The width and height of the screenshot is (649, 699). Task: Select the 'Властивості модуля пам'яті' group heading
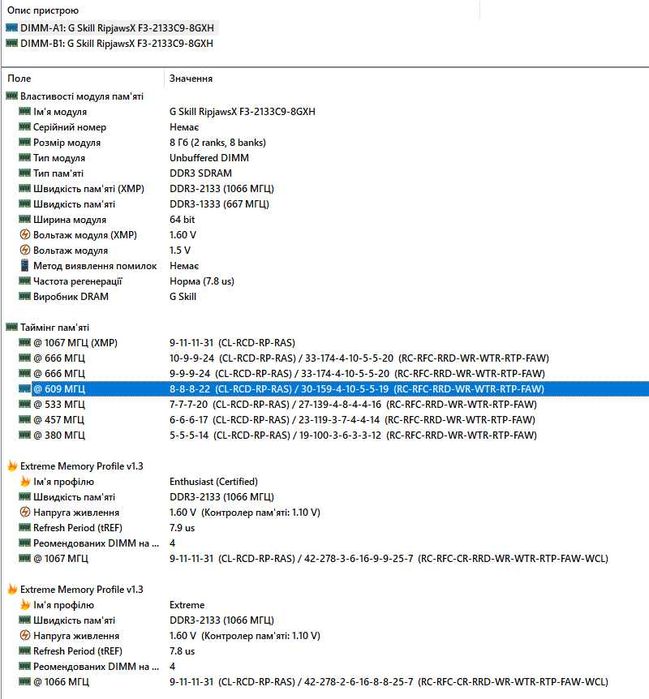coord(82,96)
